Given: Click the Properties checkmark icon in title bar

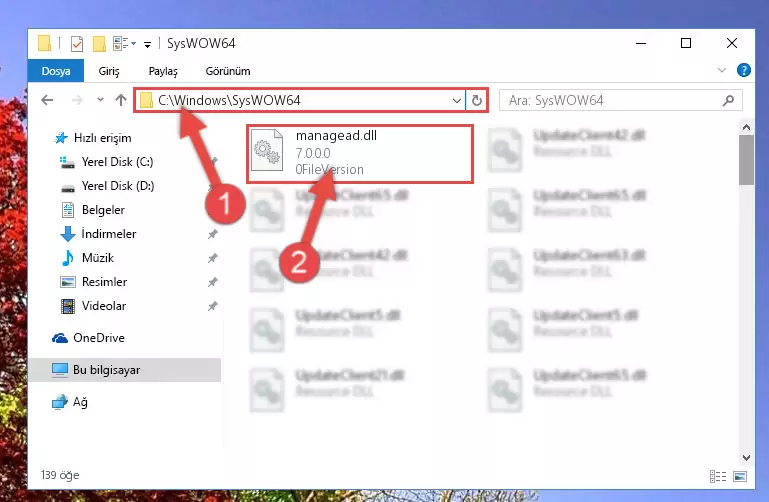Looking at the screenshot, I should click(x=77, y=44).
